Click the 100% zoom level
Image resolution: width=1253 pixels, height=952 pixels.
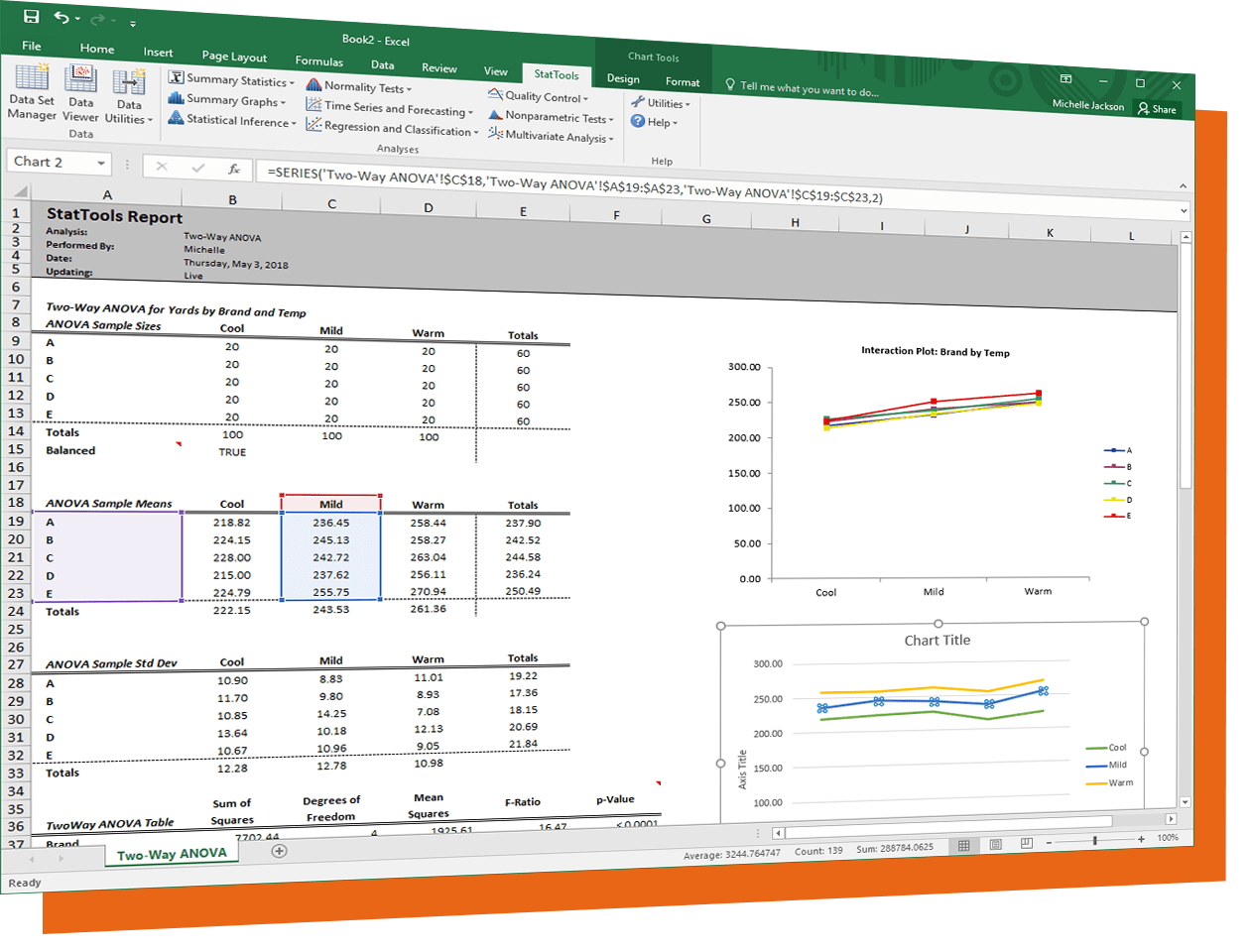[x=1168, y=838]
